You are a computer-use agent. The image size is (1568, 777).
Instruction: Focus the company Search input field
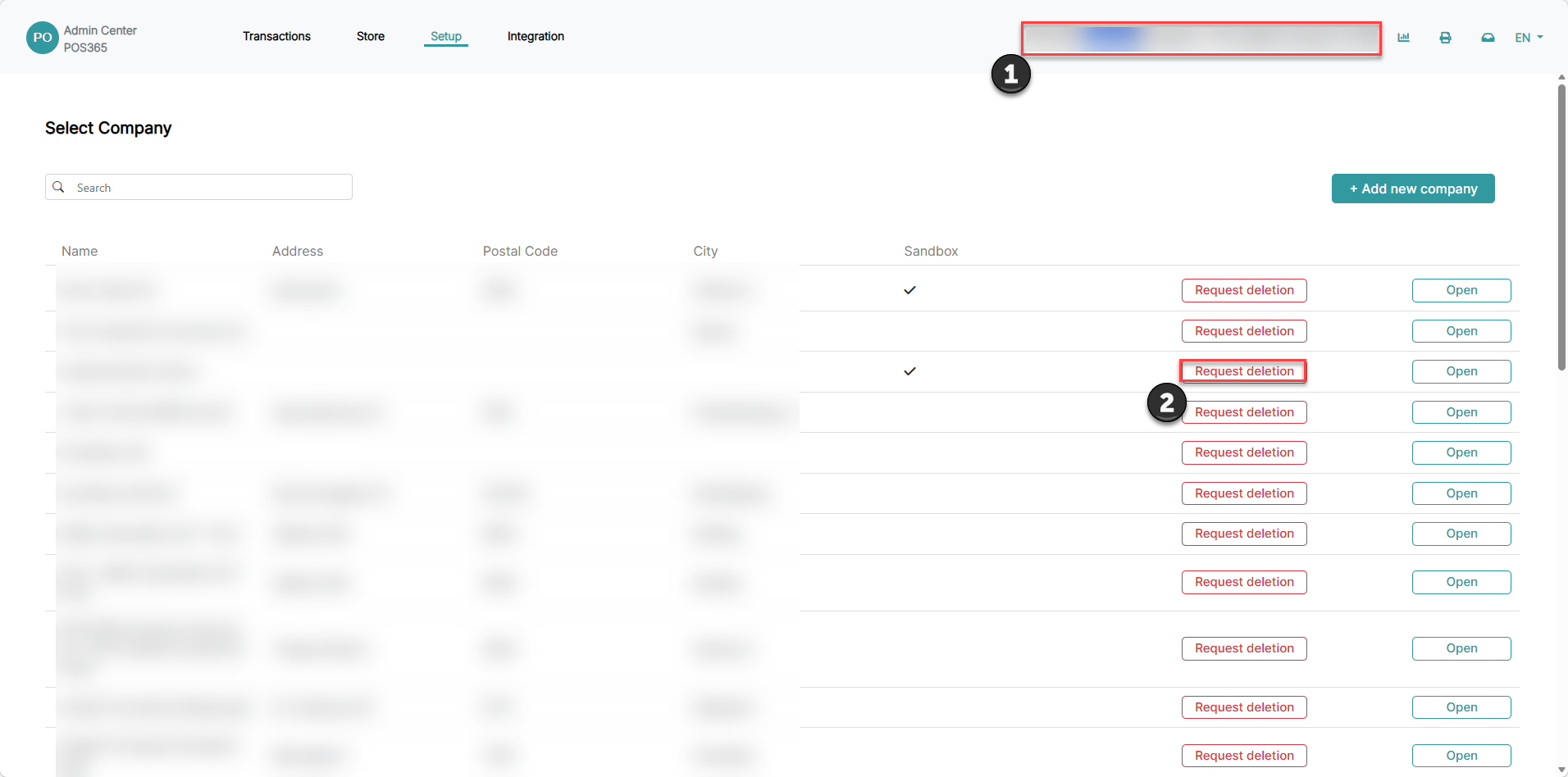[x=198, y=187]
